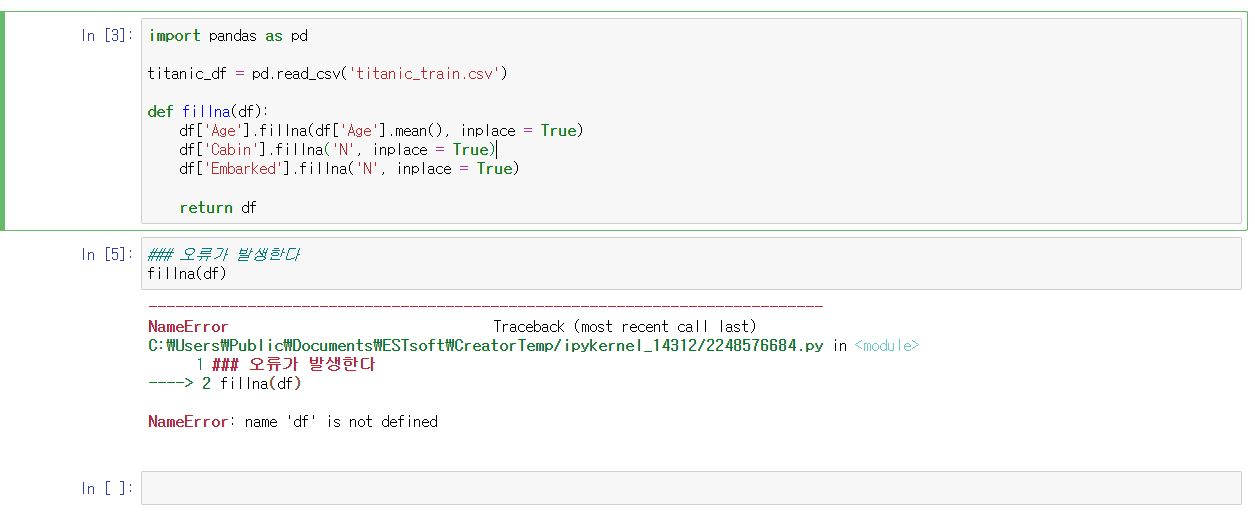
Task: Click the red NameError heading above the traceback
Action: click(188, 327)
